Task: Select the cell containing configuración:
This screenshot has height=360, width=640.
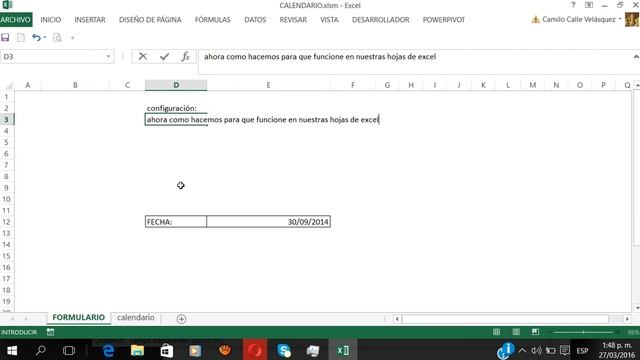Action: coord(176,108)
